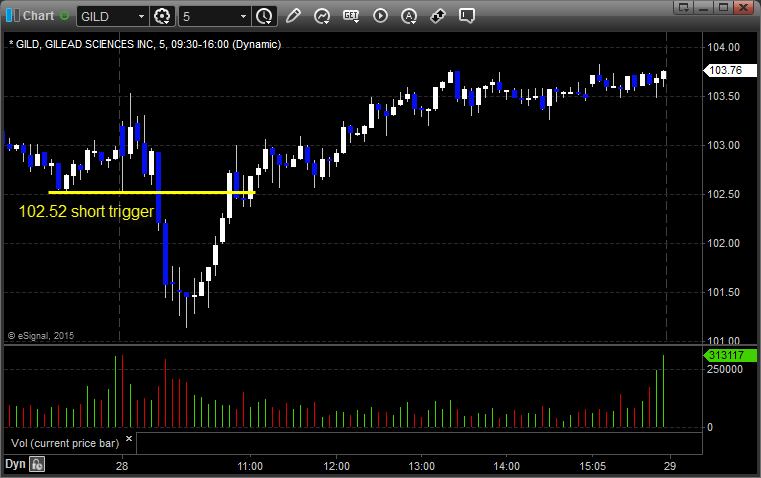Click the bar replay play button
Screen dimensions: 761x478
point(380,16)
